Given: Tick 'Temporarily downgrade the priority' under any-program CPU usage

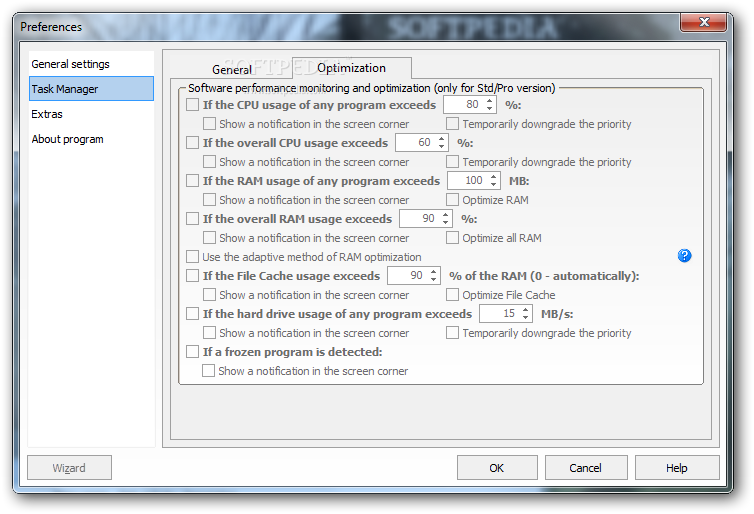Looking at the screenshot, I should pyautogui.click(x=452, y=124).
